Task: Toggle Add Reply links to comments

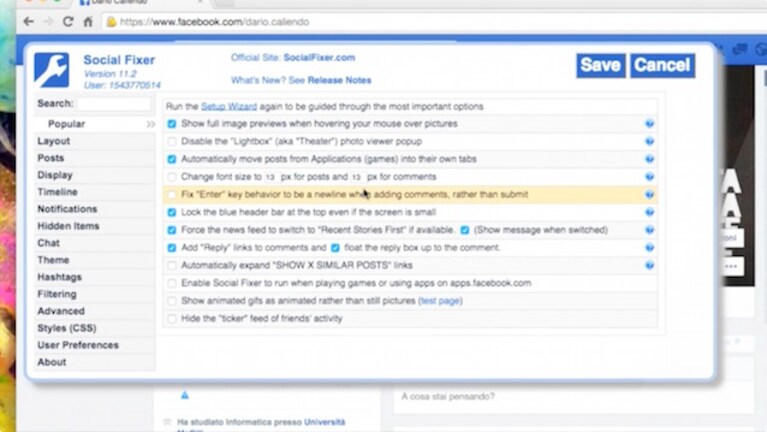Action: click(172, 248)
